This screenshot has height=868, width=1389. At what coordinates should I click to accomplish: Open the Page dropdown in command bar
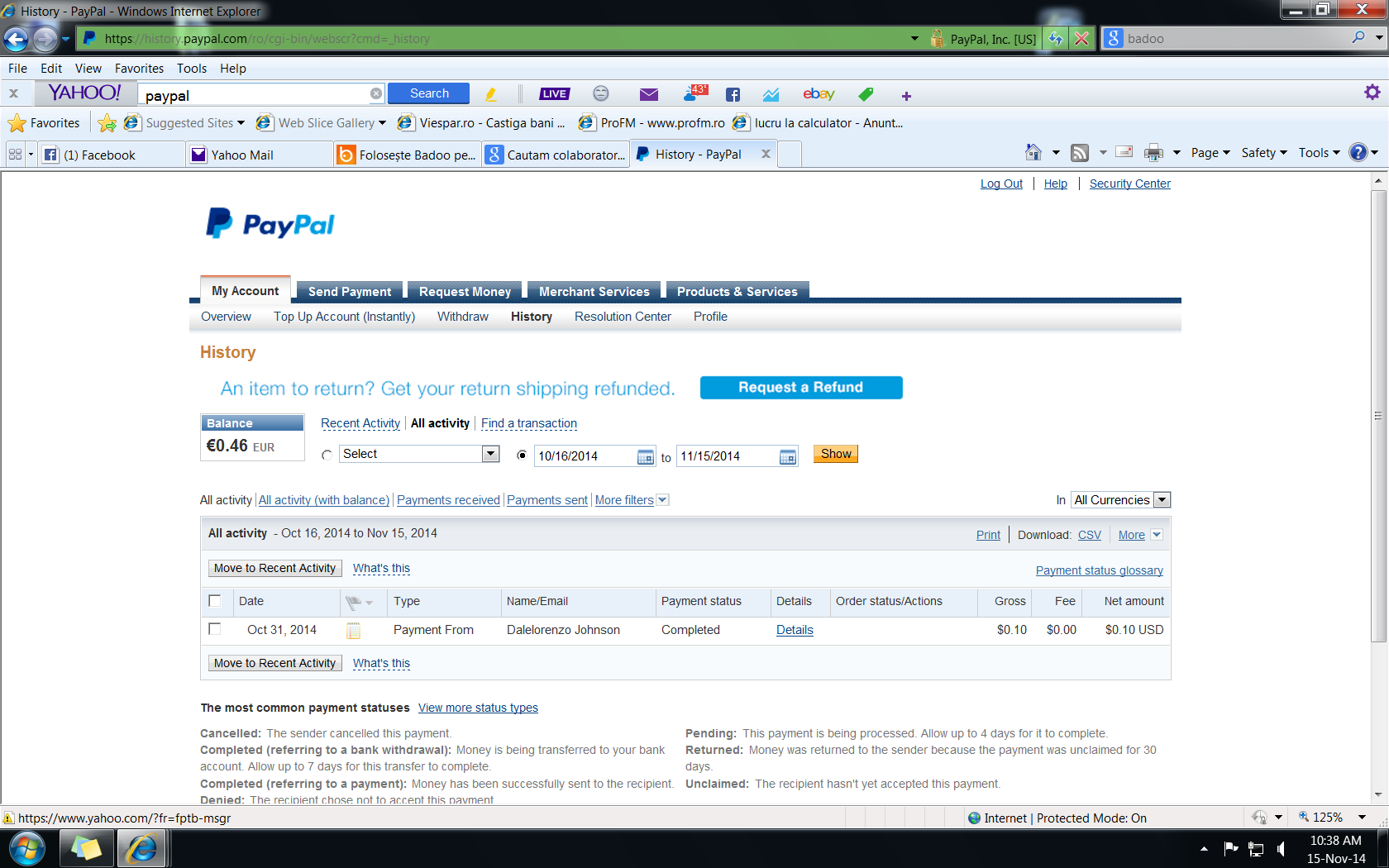pyautogui.click(x=1210, y=153)
